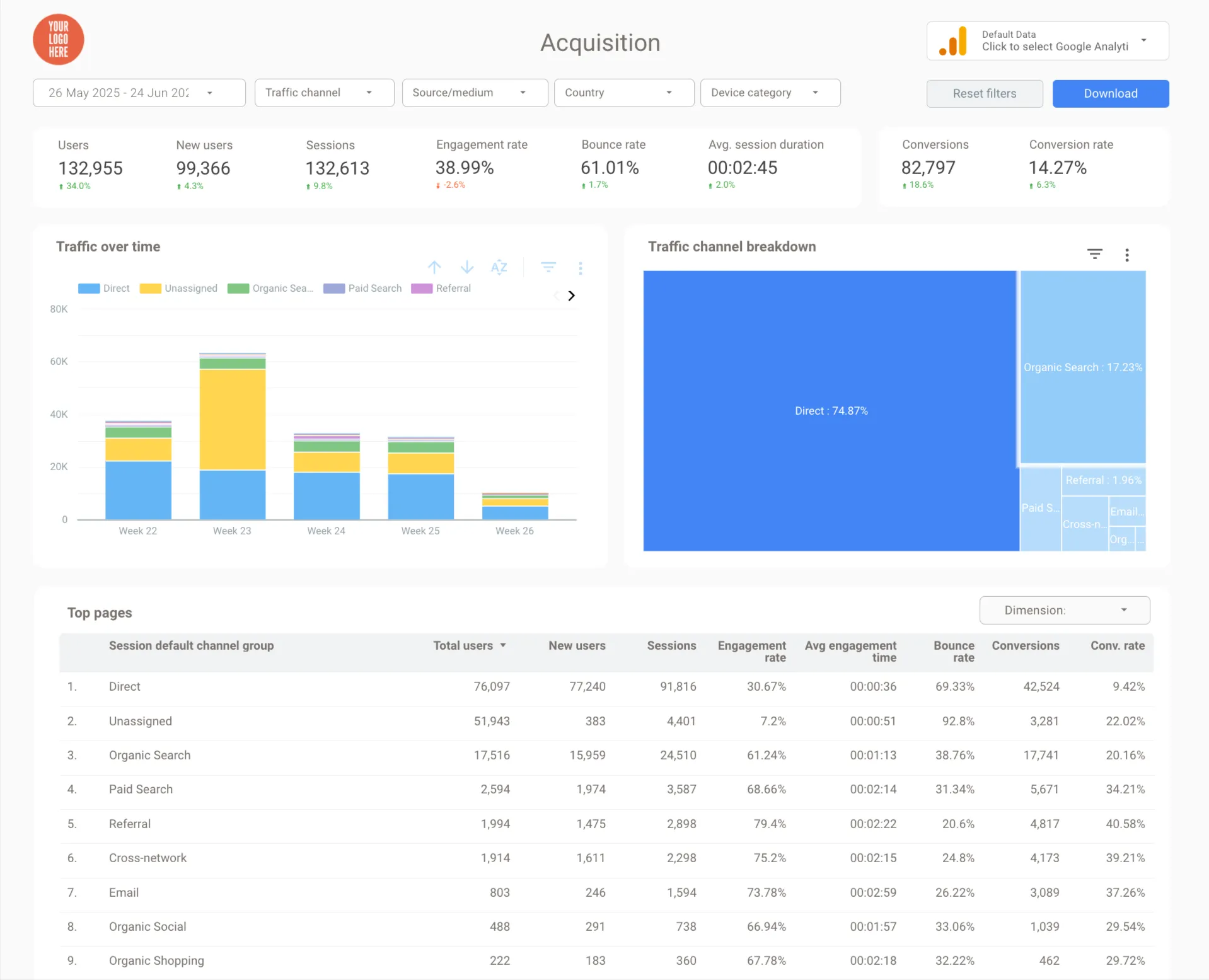This screenshot has width=1209, height=980.
Task: Click the Conversions column header
Action: (x=1026, y=645)
